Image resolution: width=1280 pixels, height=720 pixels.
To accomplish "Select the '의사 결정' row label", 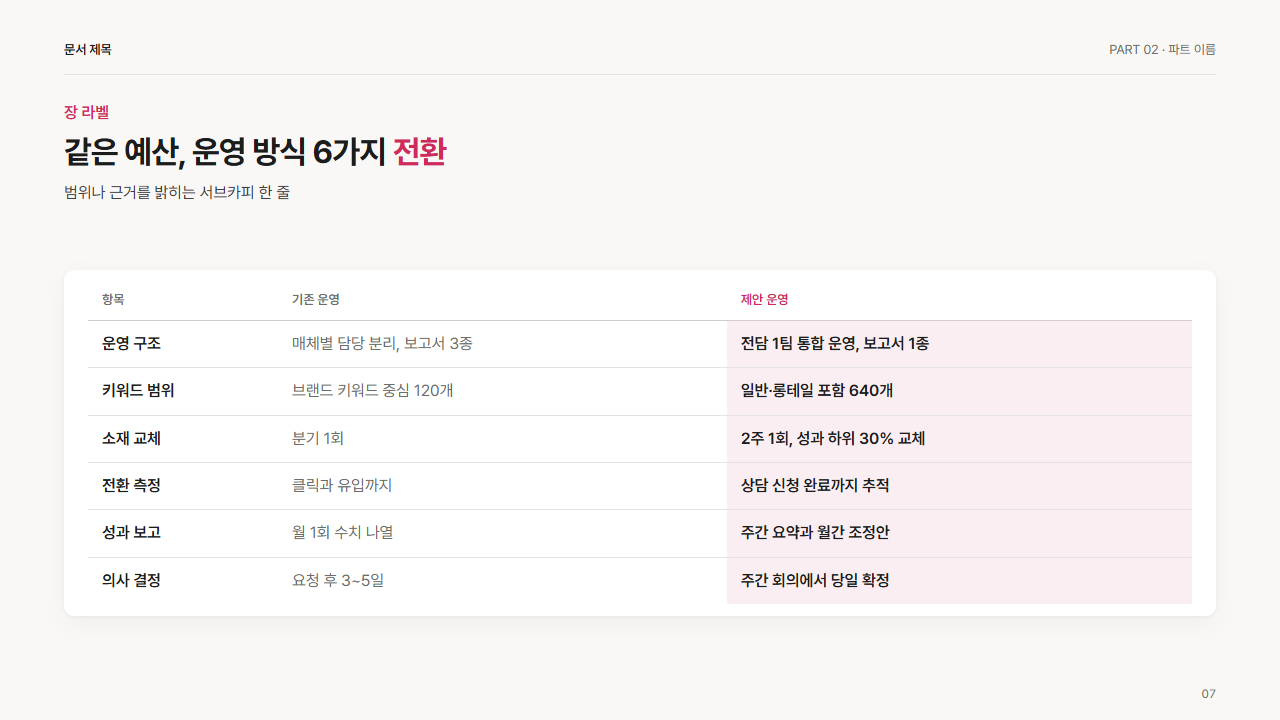I will pyautogui.click(x=132, y=580).
